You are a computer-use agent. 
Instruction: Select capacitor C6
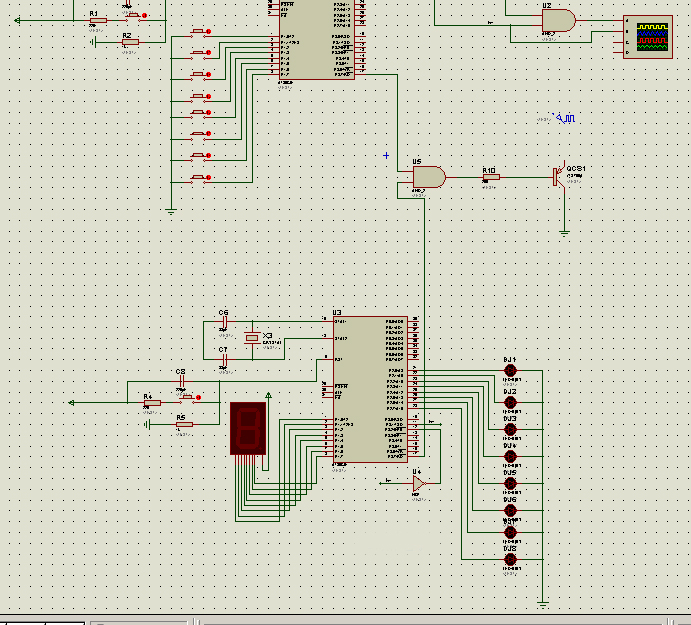coord(224,322)
